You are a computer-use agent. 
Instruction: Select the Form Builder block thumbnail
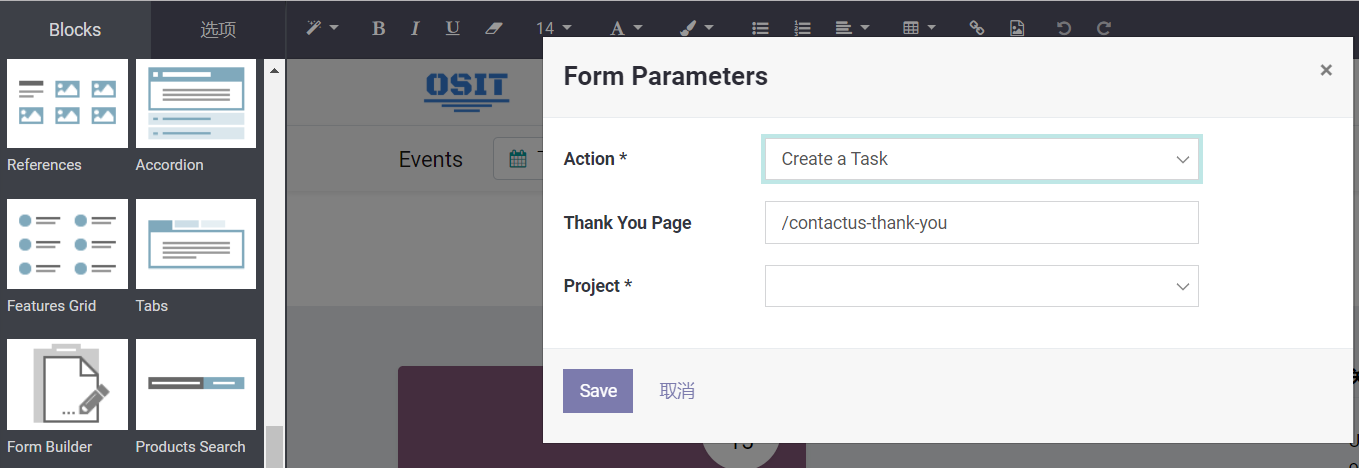[68, 385]
